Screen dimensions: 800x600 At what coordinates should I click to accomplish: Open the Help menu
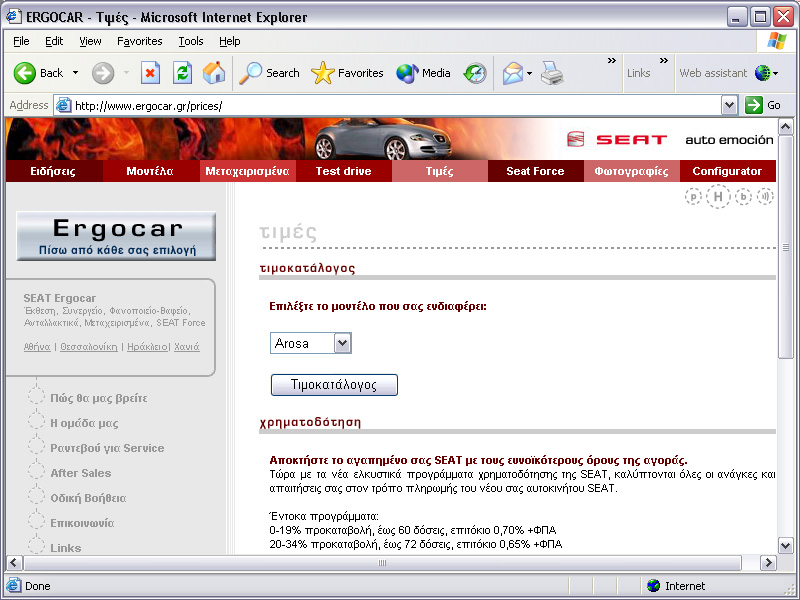tap(230, 41)
